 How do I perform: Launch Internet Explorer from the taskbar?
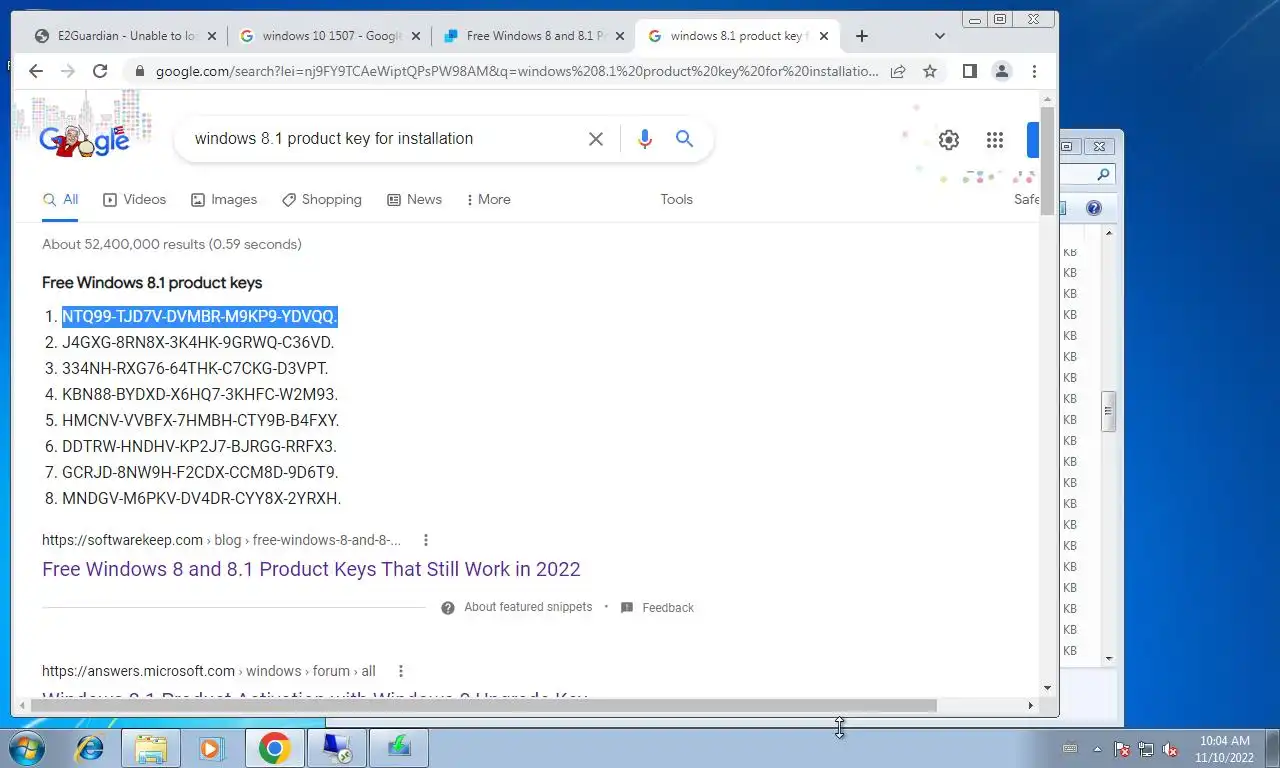(x=89, y=748)
